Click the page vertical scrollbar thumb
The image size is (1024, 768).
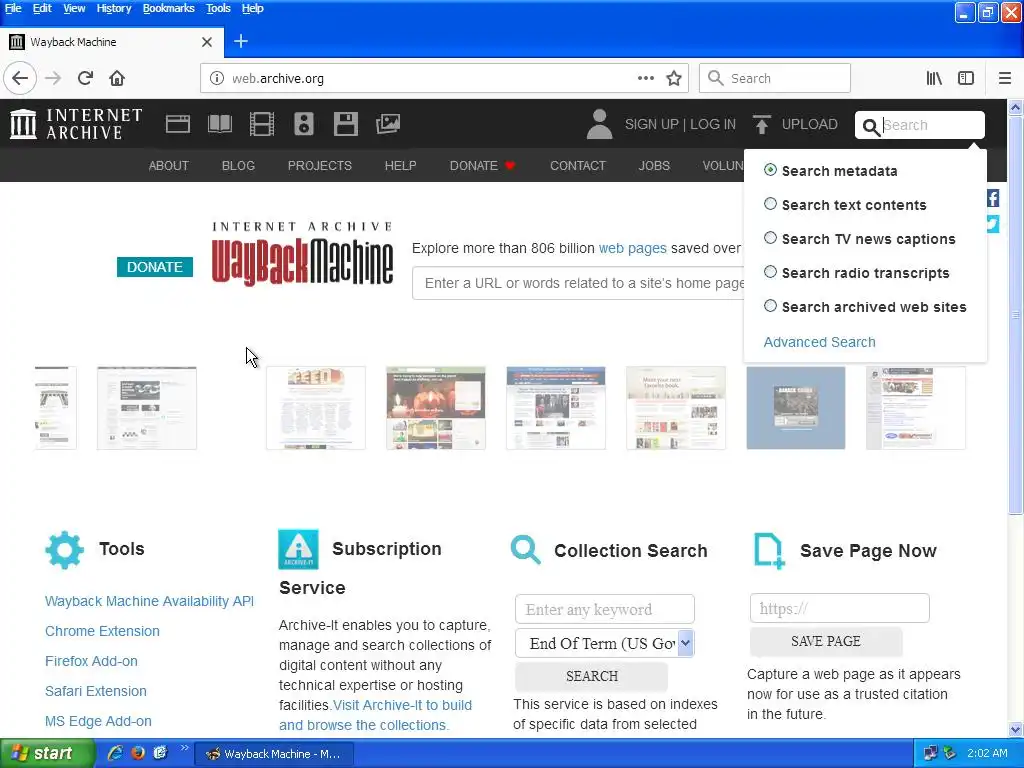[1016, 317]
